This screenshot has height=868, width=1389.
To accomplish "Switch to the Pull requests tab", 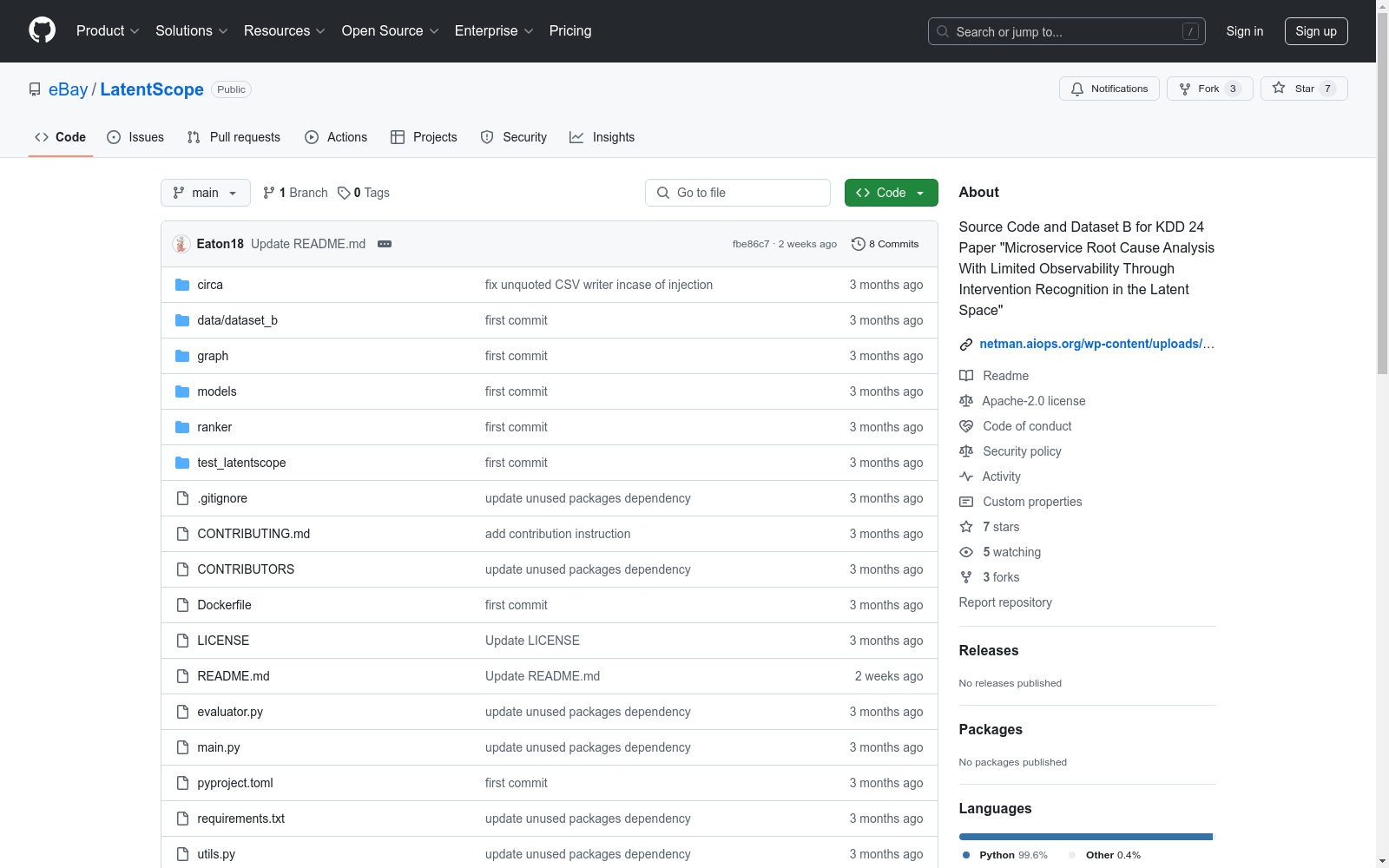I will click(x=234, y=137).
